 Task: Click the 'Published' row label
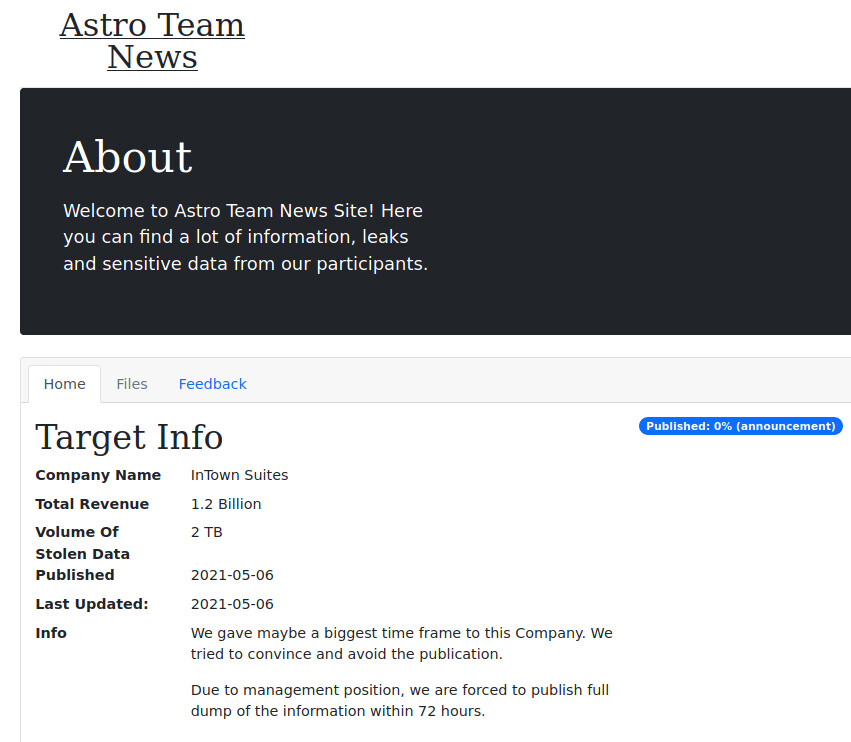75,575
